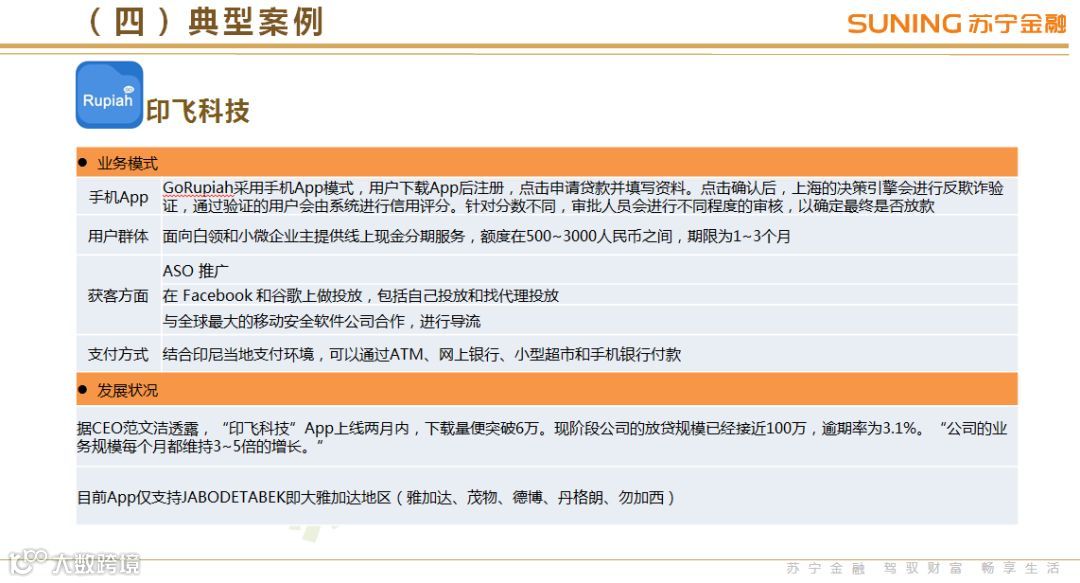This screenshot has height=583, width=1080.
Task: Click the payment line mentioning ATM、网上银行
Action: tap(422, 354)
